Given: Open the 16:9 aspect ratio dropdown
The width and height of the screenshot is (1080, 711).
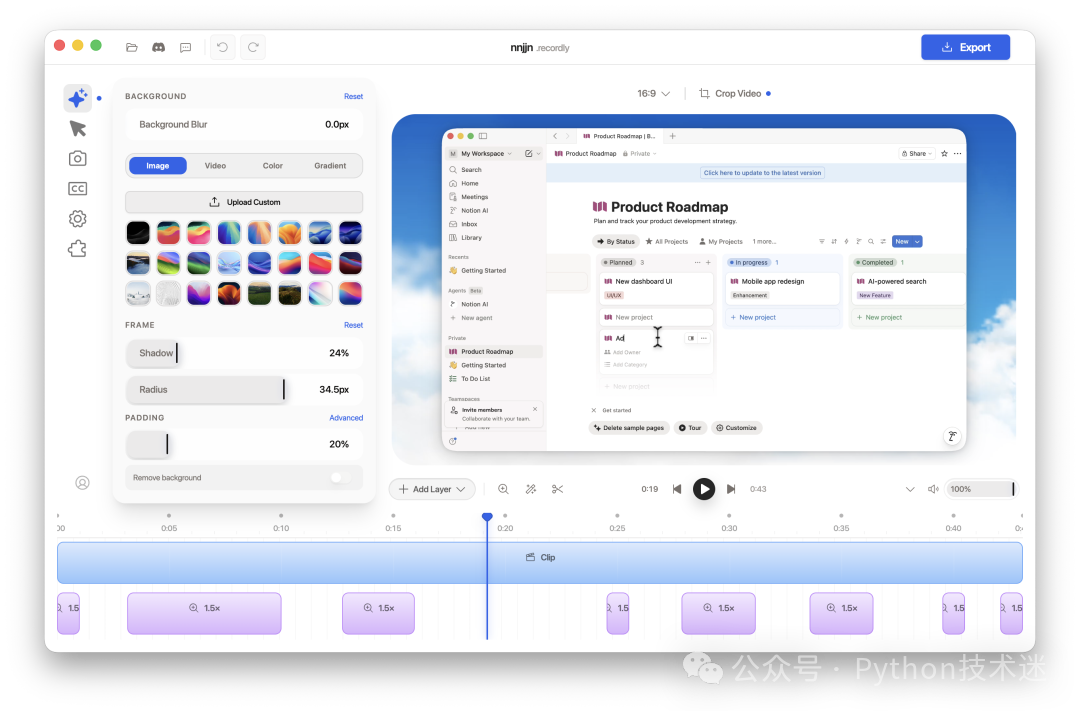Looking at the screenshot, I should [x=653, y=94].
